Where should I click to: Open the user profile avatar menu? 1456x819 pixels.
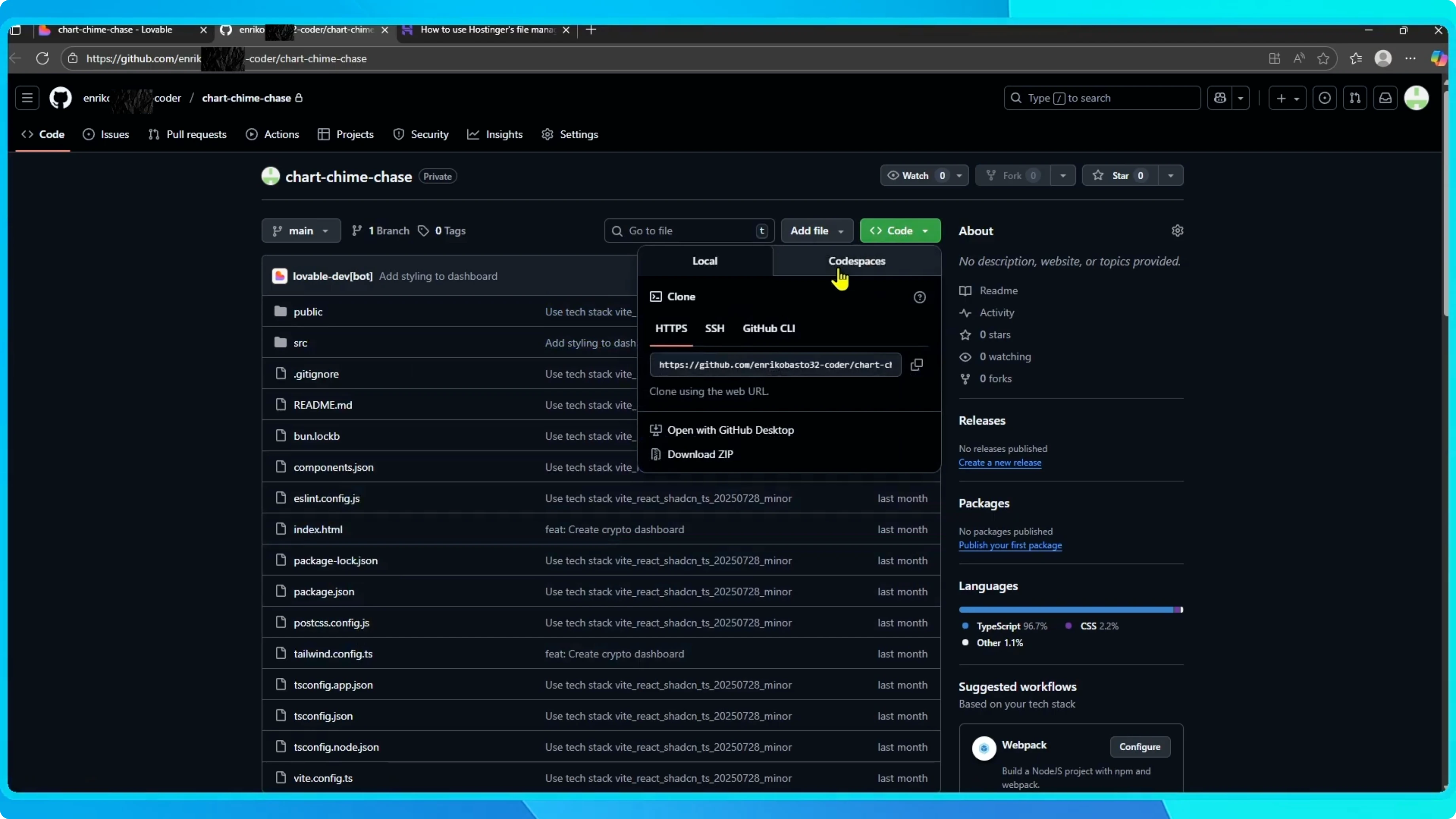pos(1416,98)
